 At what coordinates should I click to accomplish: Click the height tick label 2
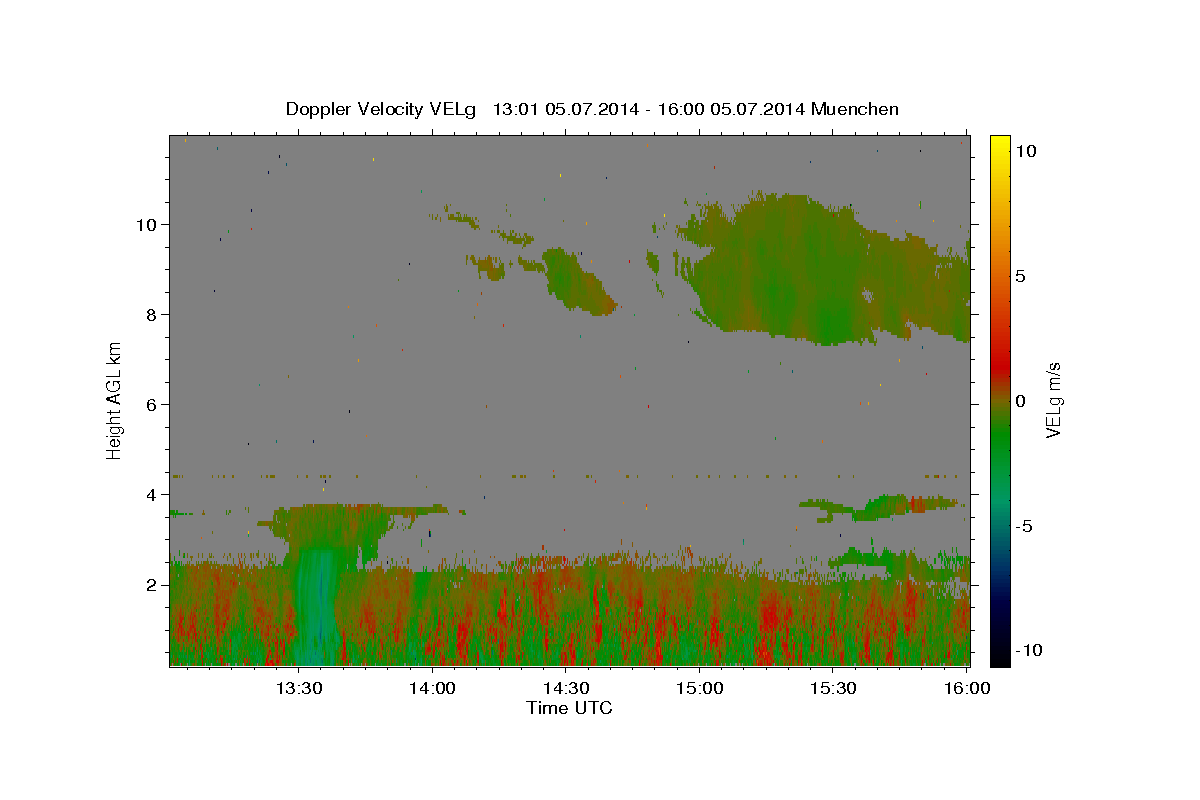150,584
